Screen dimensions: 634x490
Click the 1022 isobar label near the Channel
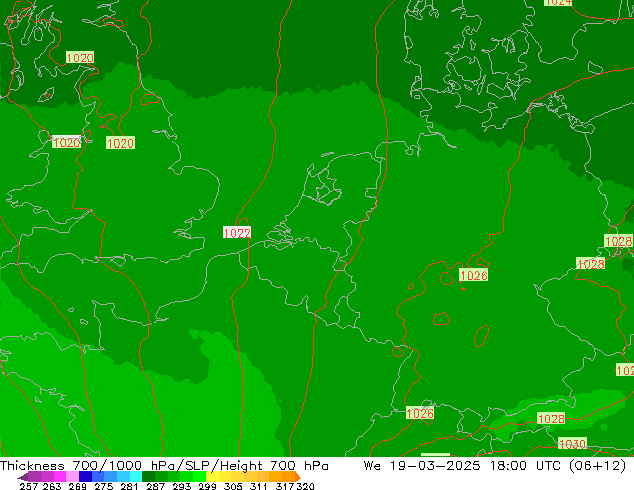[x=237, y=232]
